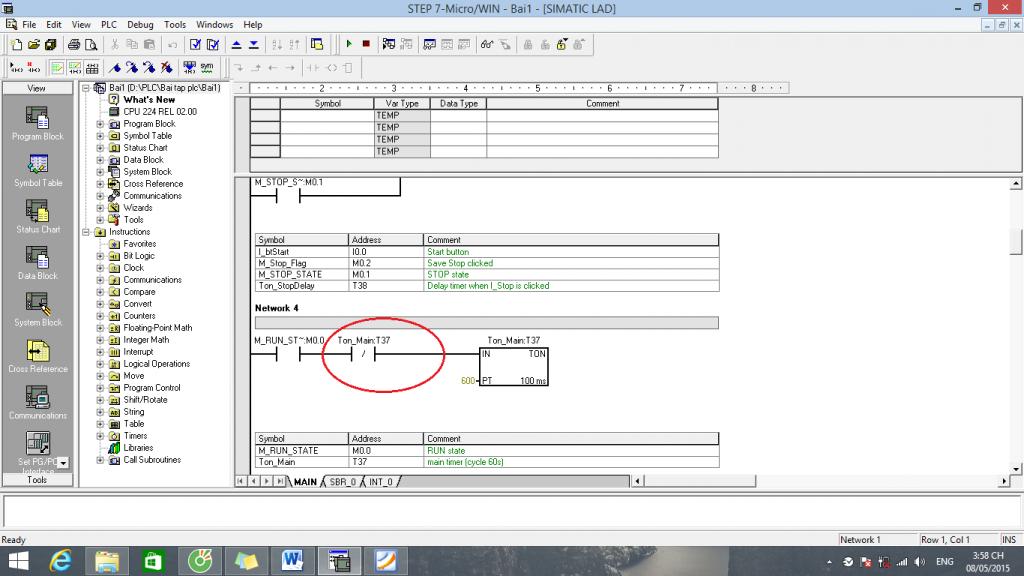The image size is (1024, 576).
Task: Expand the Call Subroutines folder
Action: (x=100, y=460)
